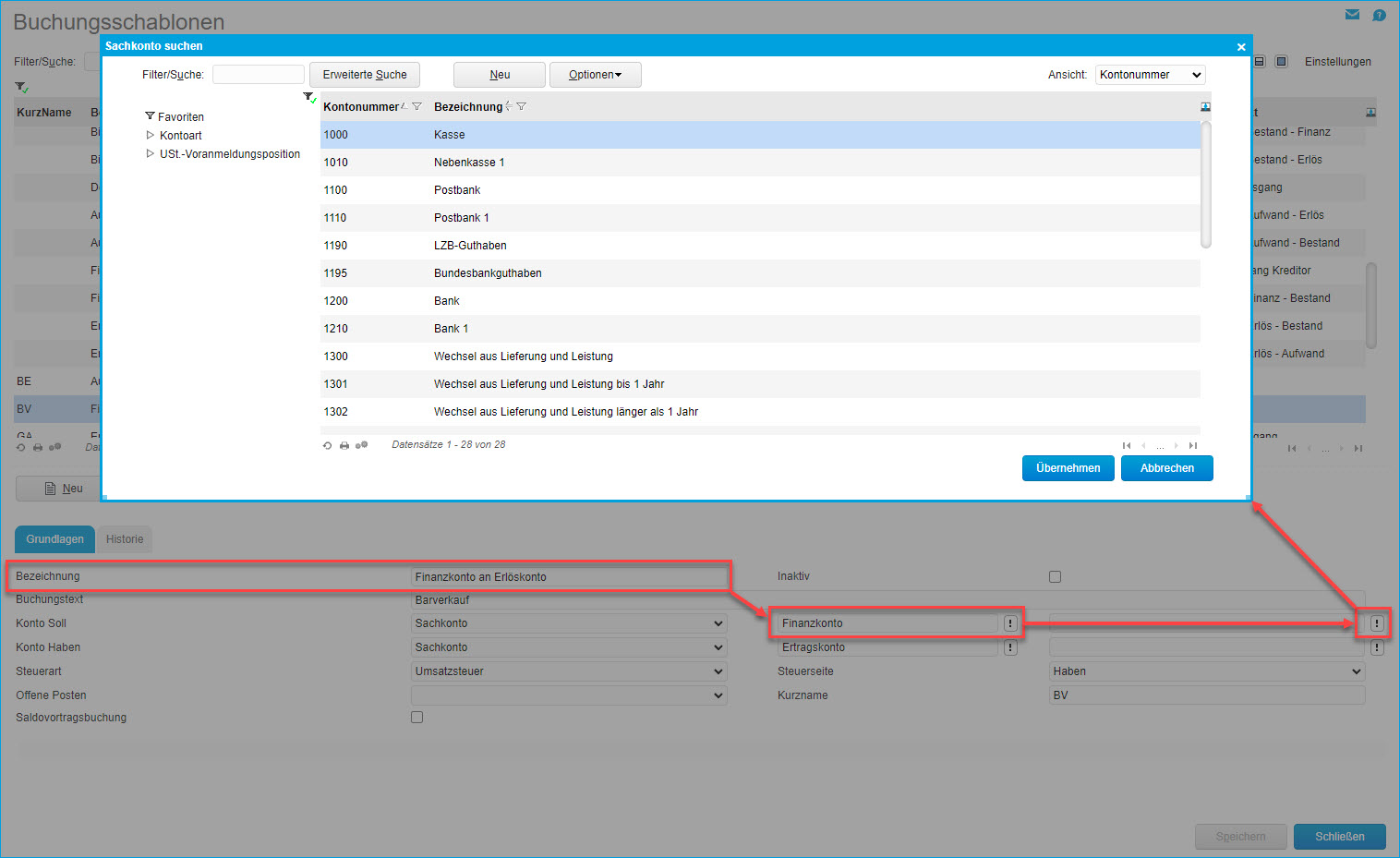The width and height of the screenshot is (1400, 858).
Task: Click the column export icon in dialog header
Action: coord(1205,107)
